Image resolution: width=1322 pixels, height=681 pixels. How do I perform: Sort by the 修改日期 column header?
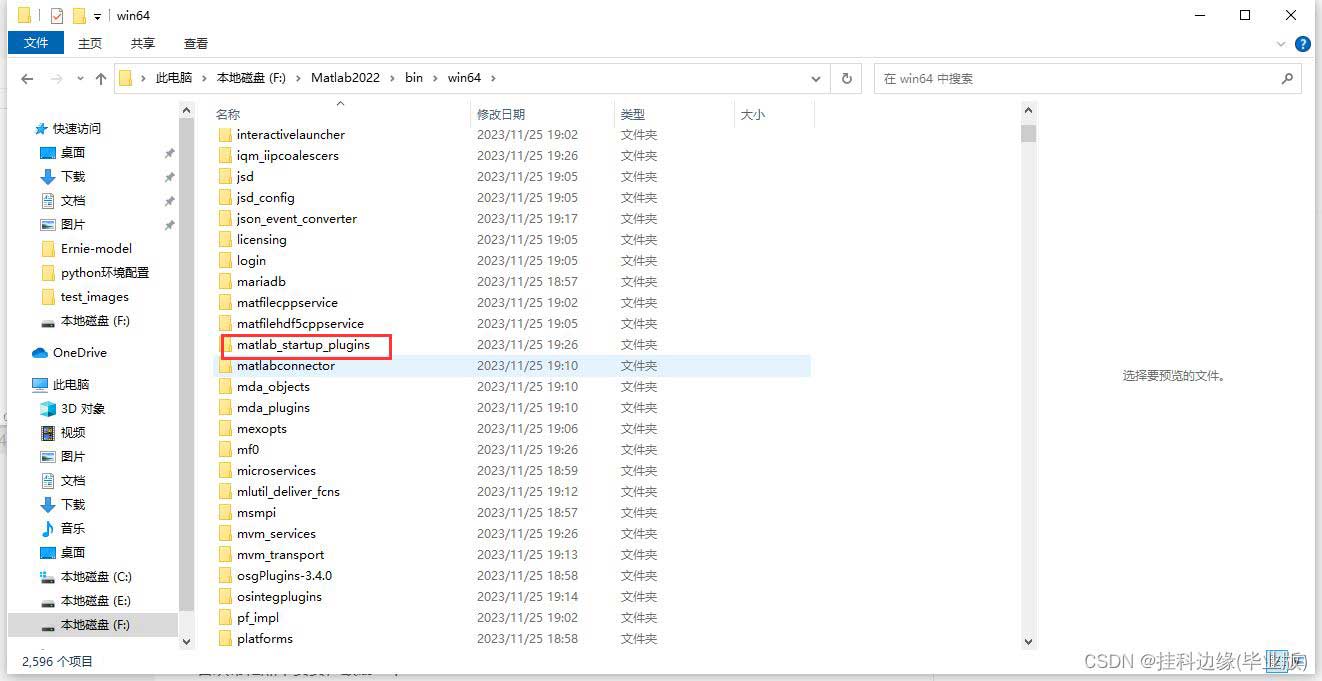pyautogui.click(x=501, y=114)
